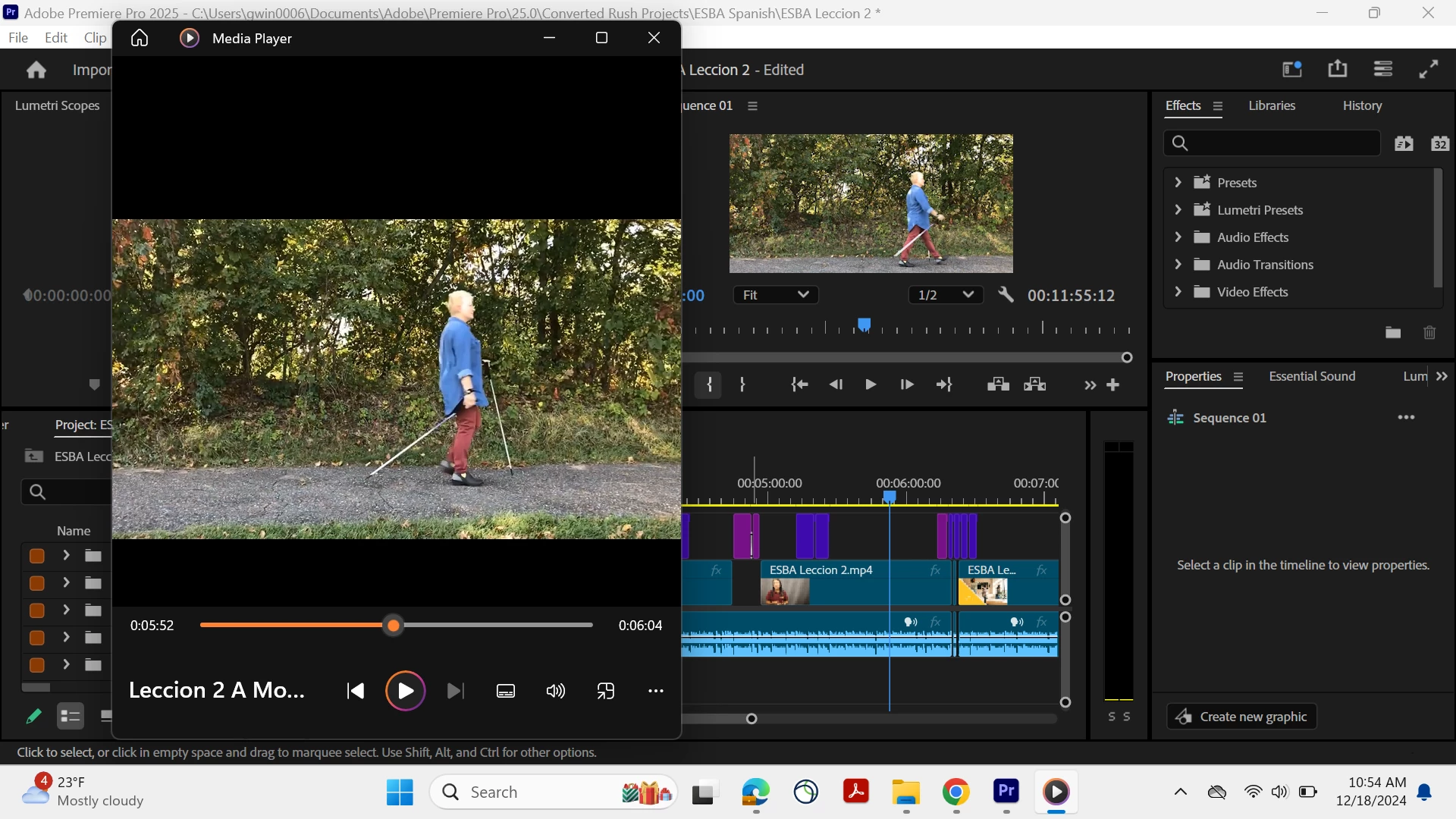The width and height of the screenshot is (1456, 819).
Task: Toggle subtitles in Media Player
Action: pos(505,691)
